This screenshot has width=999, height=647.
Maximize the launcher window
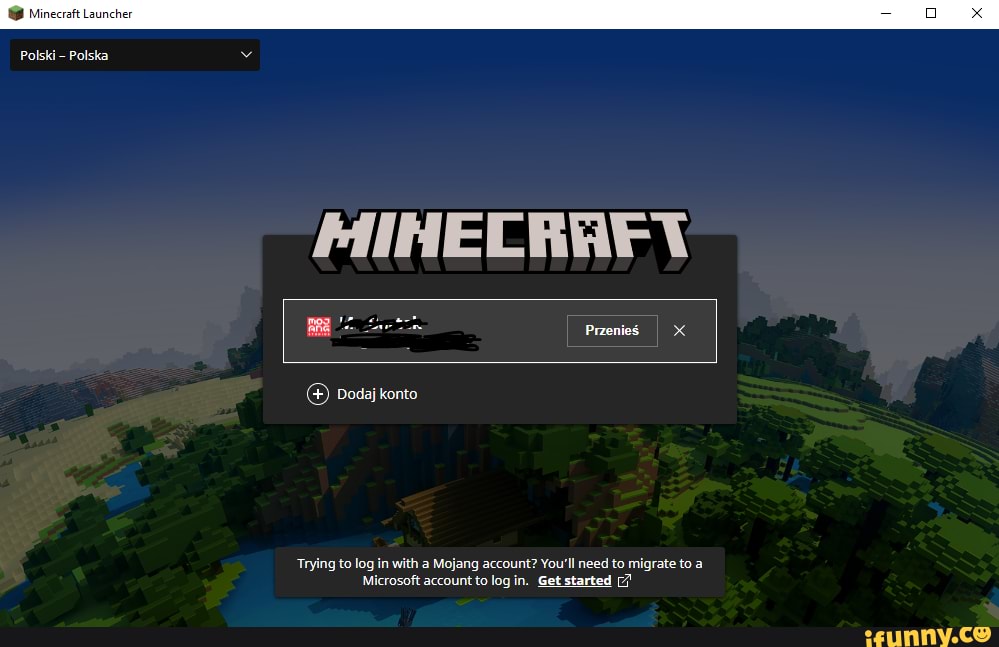[x=931, y=14]
